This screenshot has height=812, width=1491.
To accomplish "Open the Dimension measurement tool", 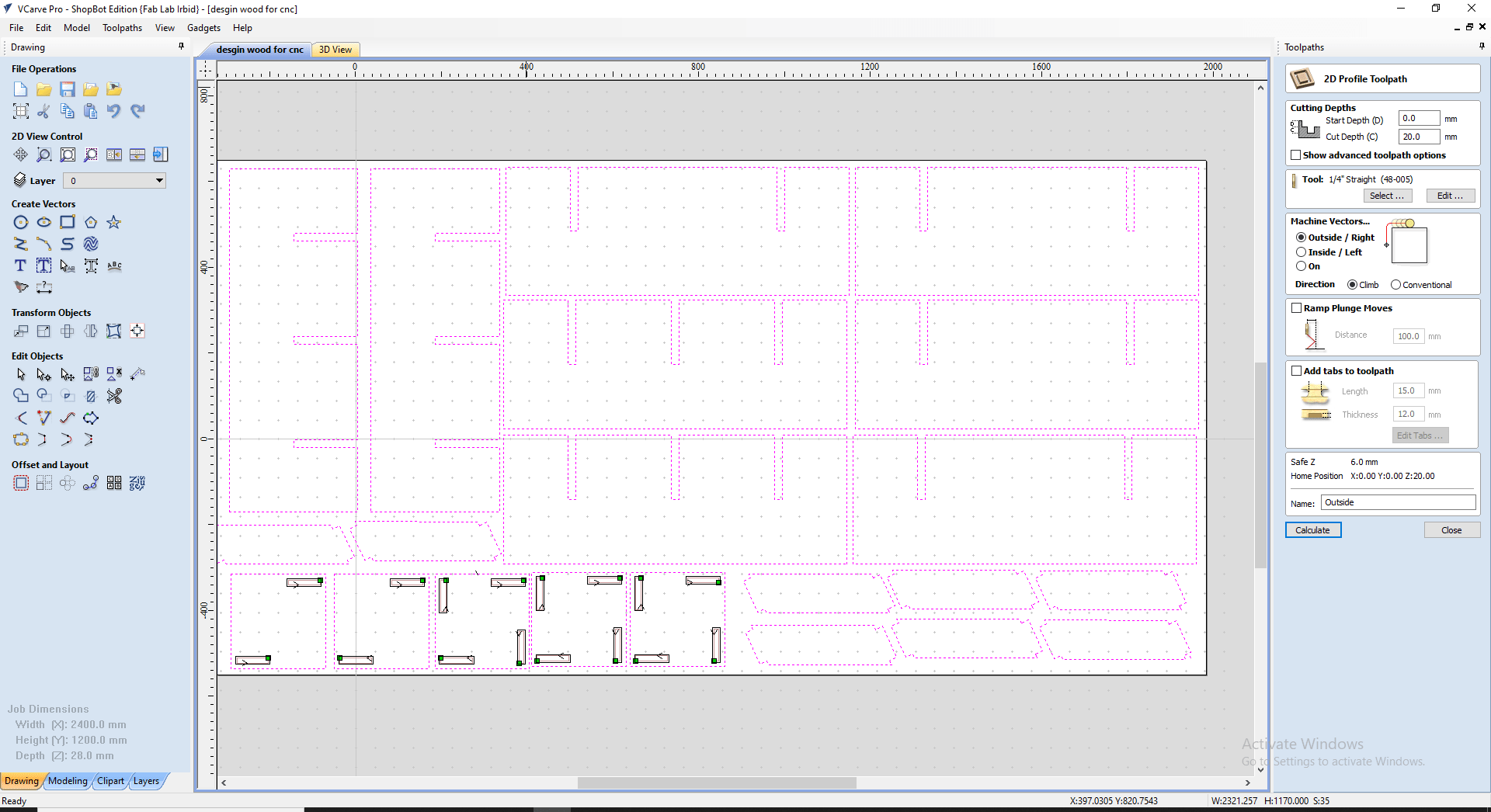I will (x=44, y=287).
